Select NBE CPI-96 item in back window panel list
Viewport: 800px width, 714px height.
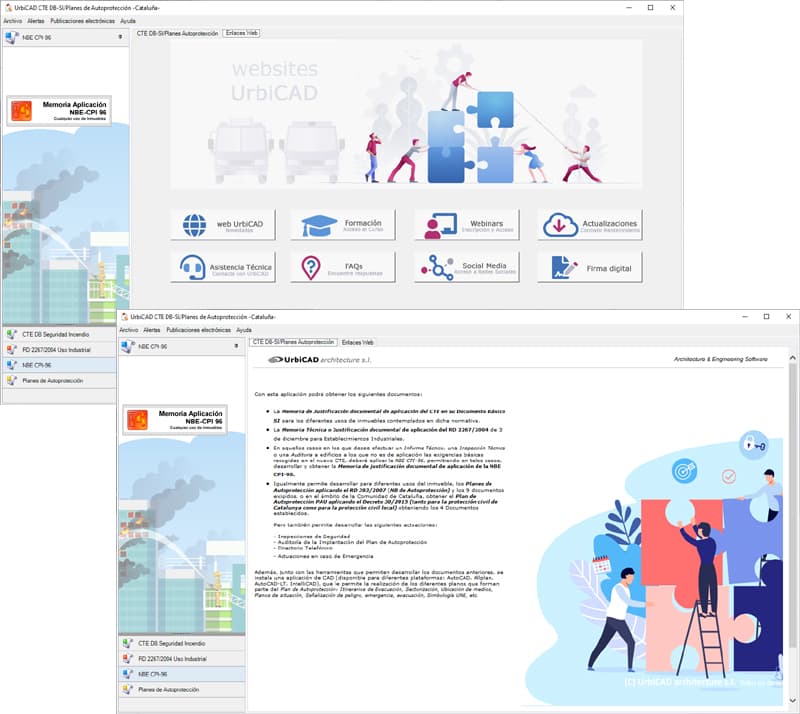pyautogui.click(x=59, y=365)
